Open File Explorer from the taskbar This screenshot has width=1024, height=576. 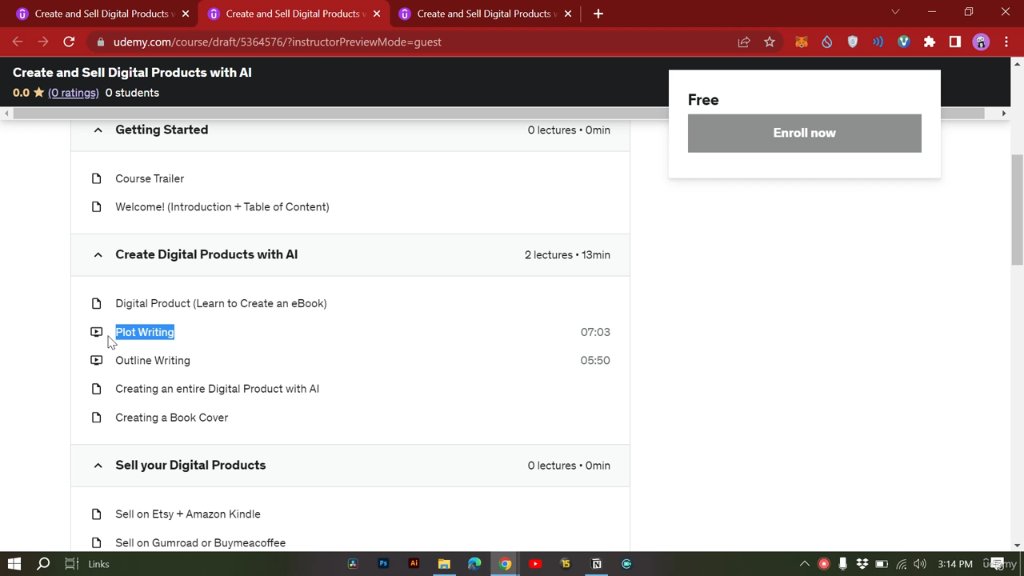click(444, 564)
